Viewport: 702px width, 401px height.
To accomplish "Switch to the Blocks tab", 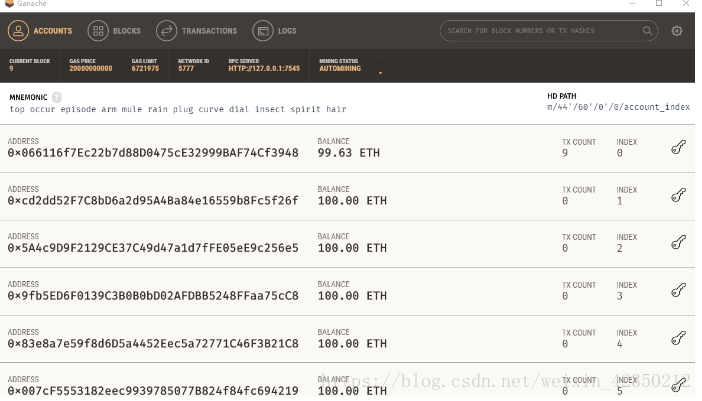I will [x=114, y=31].
